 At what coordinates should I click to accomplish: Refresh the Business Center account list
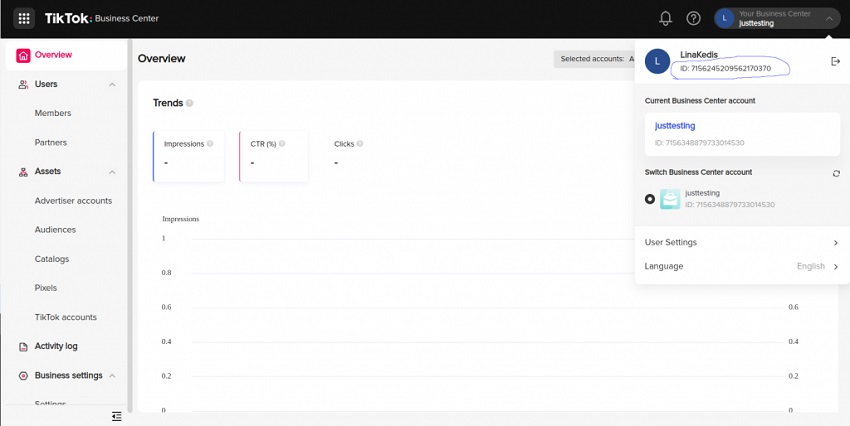click(x=835, y=173)
